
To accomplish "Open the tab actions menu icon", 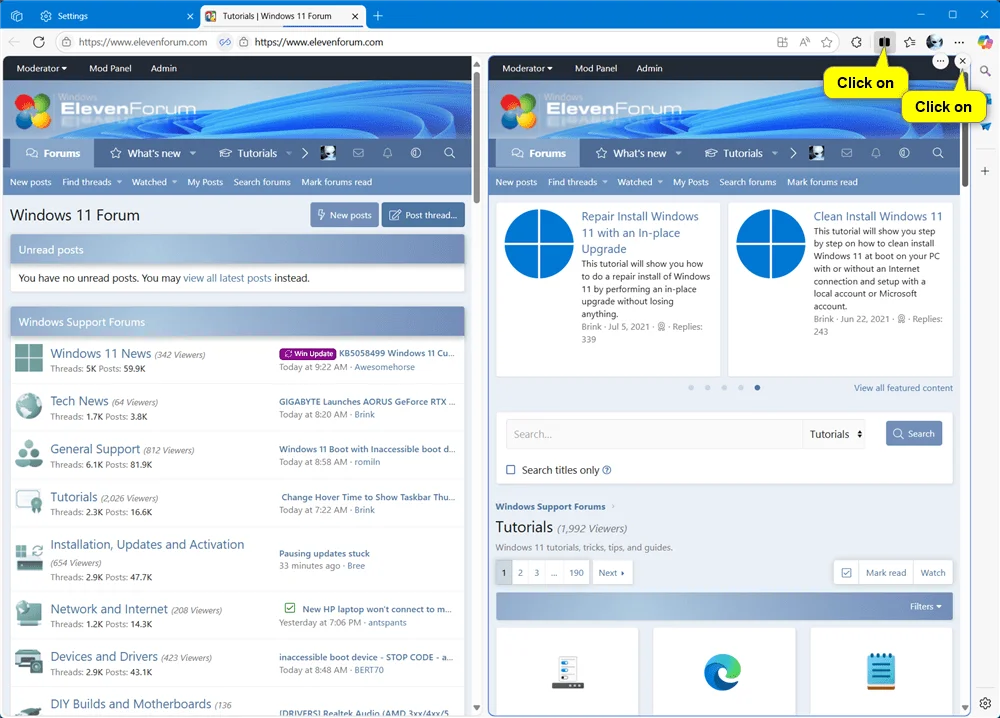I will 17,16.
